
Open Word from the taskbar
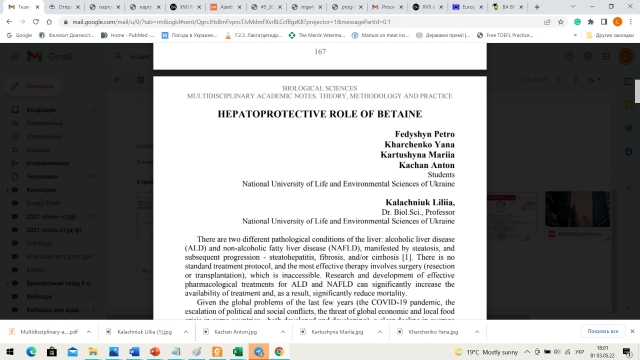point(134,351)
